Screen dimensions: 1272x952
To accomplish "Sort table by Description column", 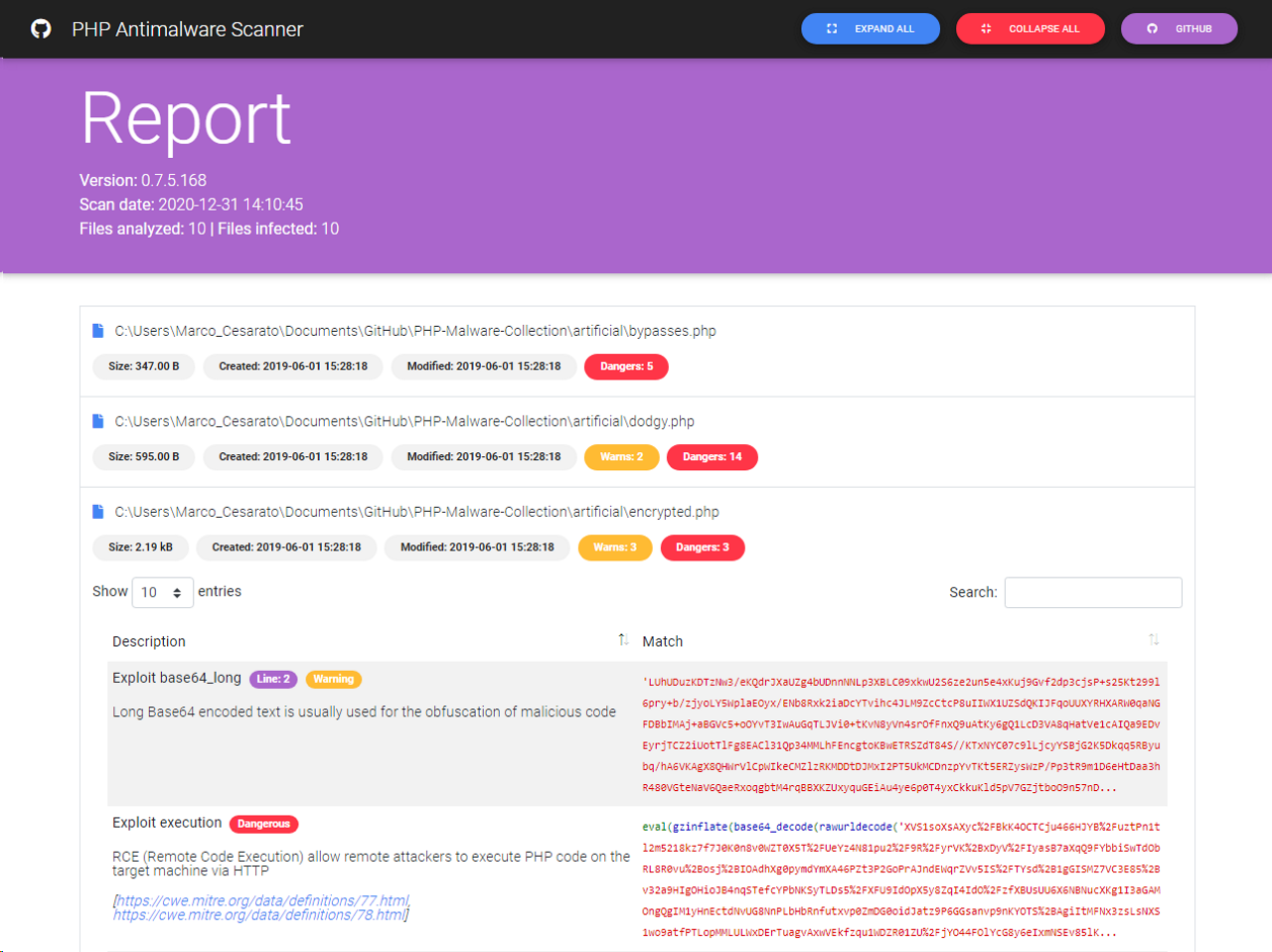I will 371,641.
